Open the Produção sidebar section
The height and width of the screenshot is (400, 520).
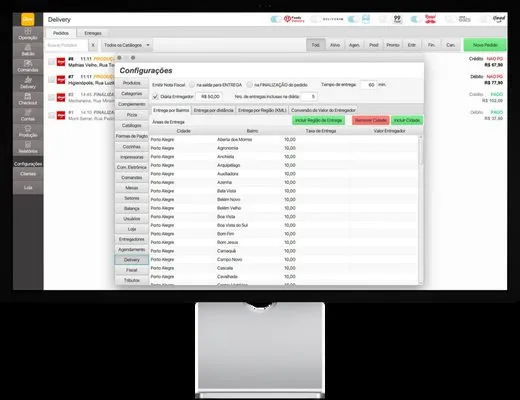28,132
